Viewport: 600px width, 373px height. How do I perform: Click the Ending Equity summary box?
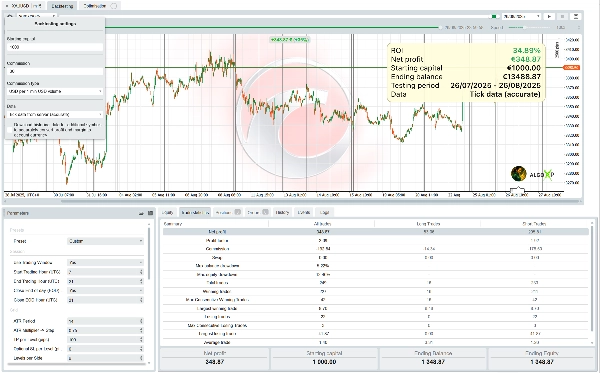pyautogui.click(x=542, y=358)
